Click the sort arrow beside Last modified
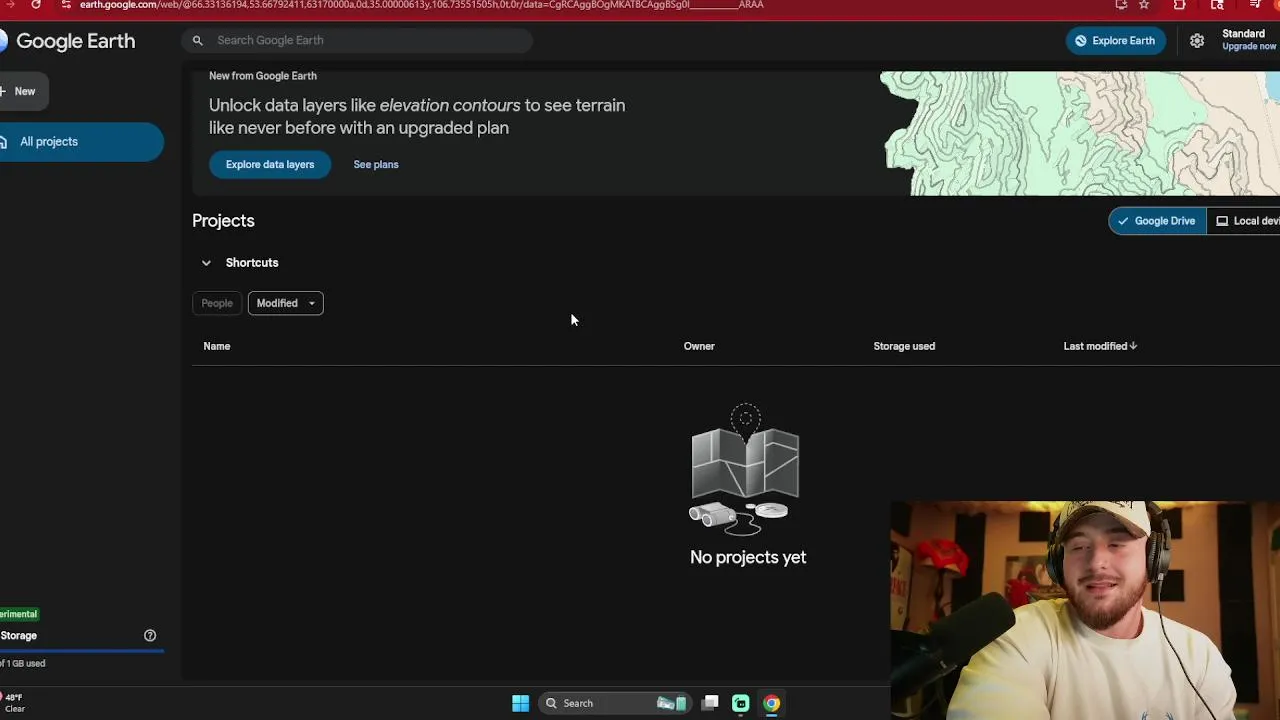1280x720 pixels. click(1133, 346)
